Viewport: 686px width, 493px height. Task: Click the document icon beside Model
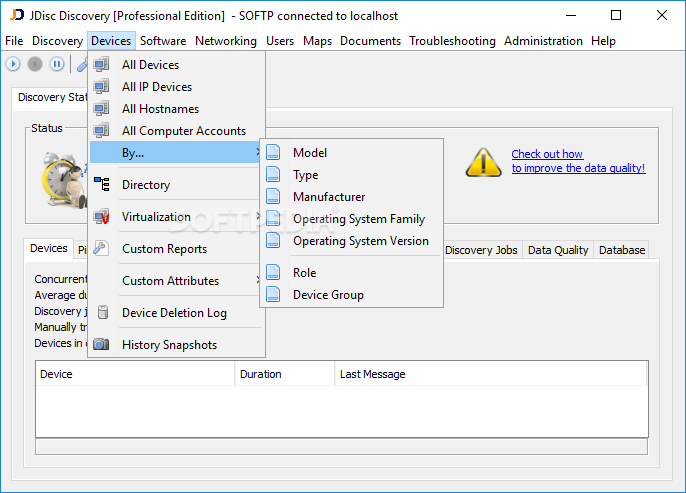(273, 152)
